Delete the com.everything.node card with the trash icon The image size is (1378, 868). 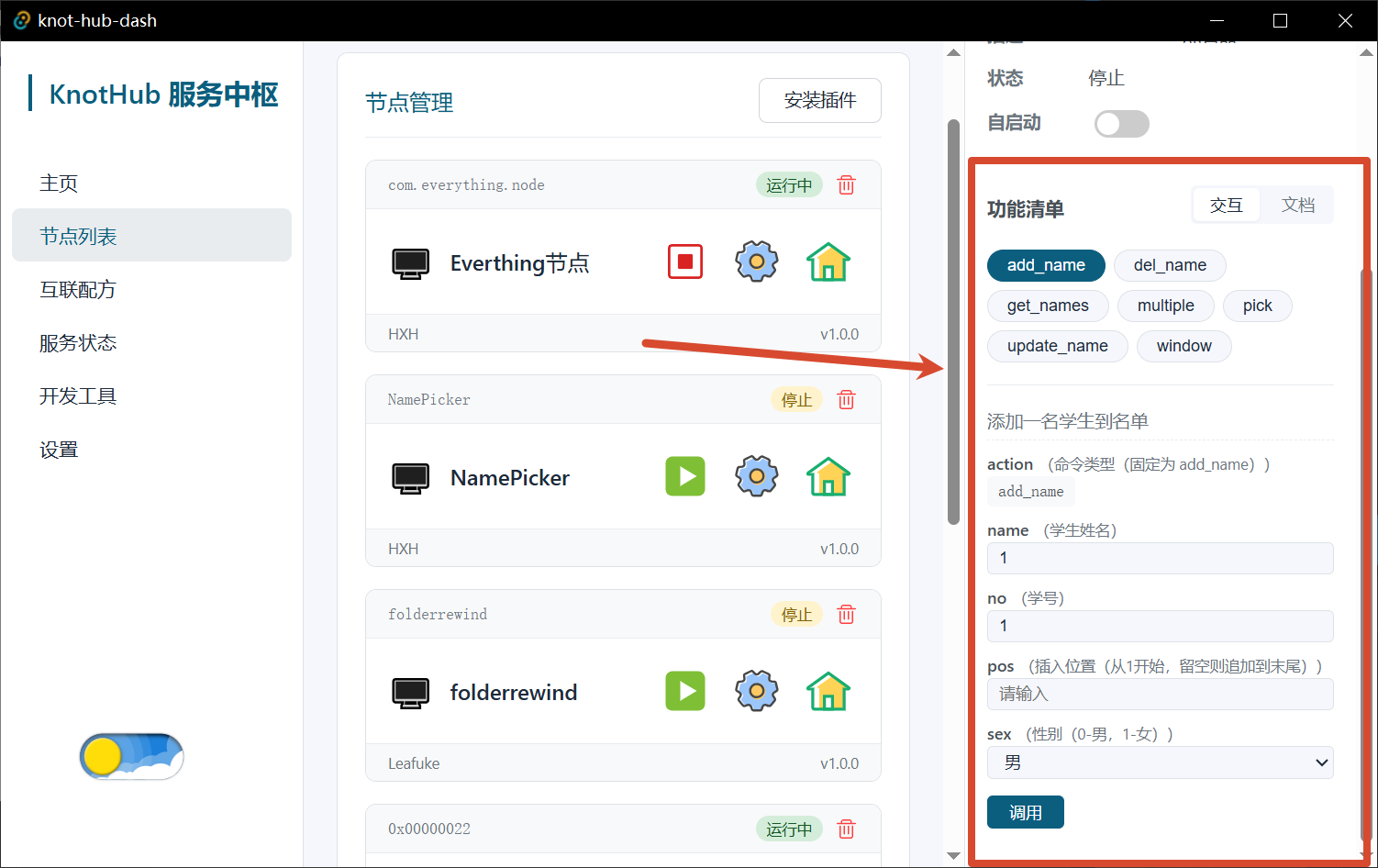pyautogui.click(x=847, y=185)
